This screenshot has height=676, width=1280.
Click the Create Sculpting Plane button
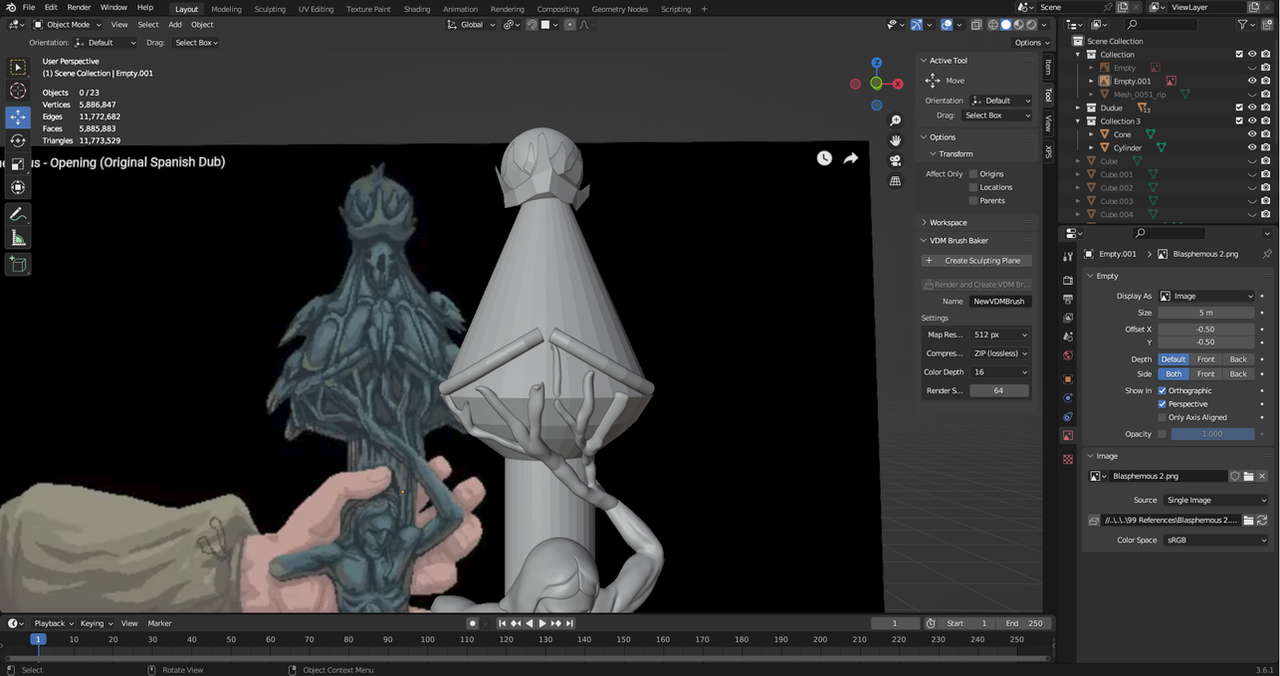coord(976,261)
